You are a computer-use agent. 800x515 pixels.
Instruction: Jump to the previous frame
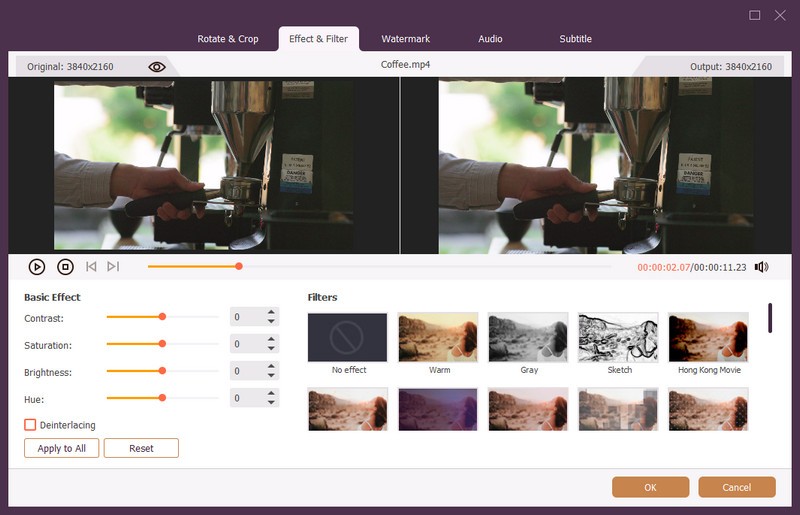coord(91,266)
